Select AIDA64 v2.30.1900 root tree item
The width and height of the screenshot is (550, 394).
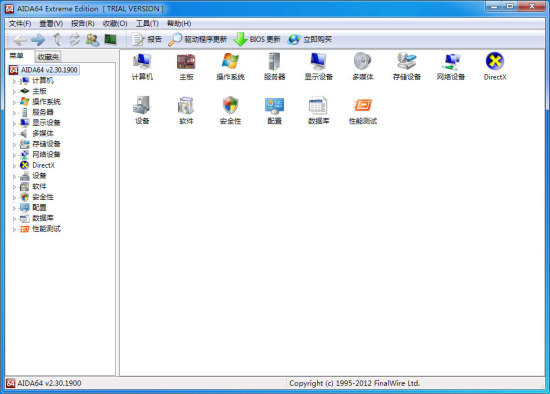(x=43, y=70)
